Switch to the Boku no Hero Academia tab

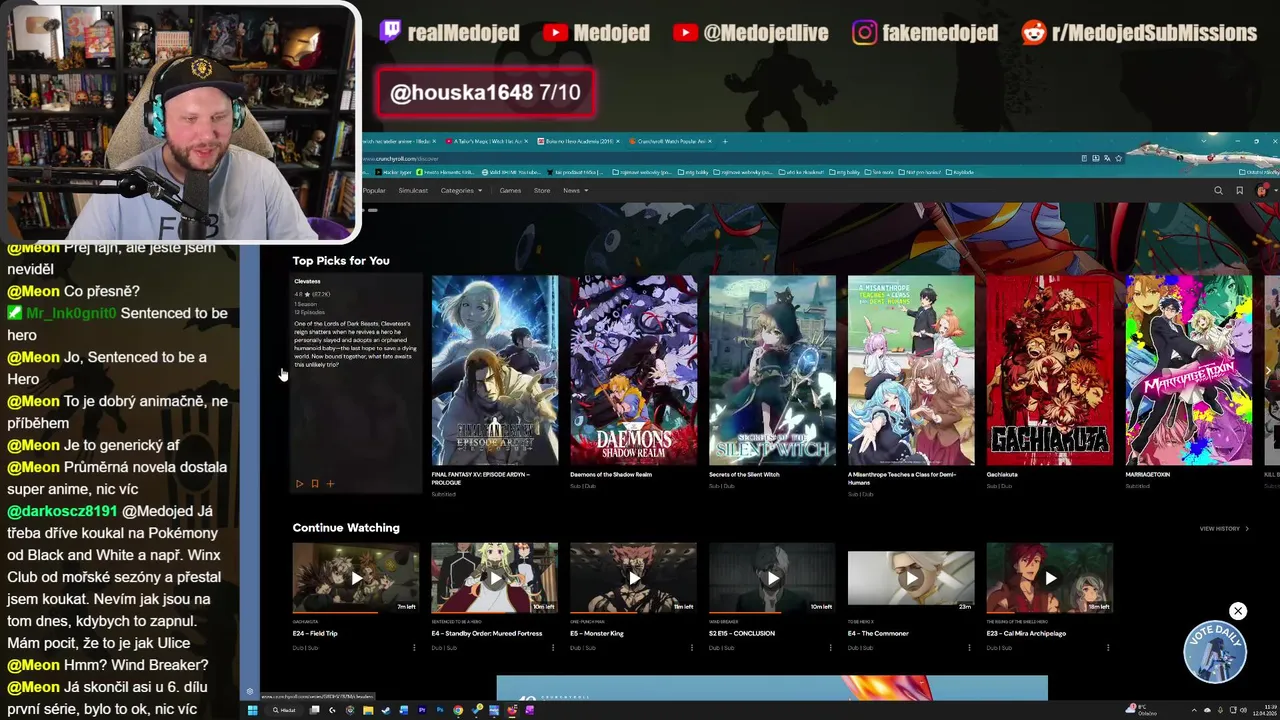point(579,141)
